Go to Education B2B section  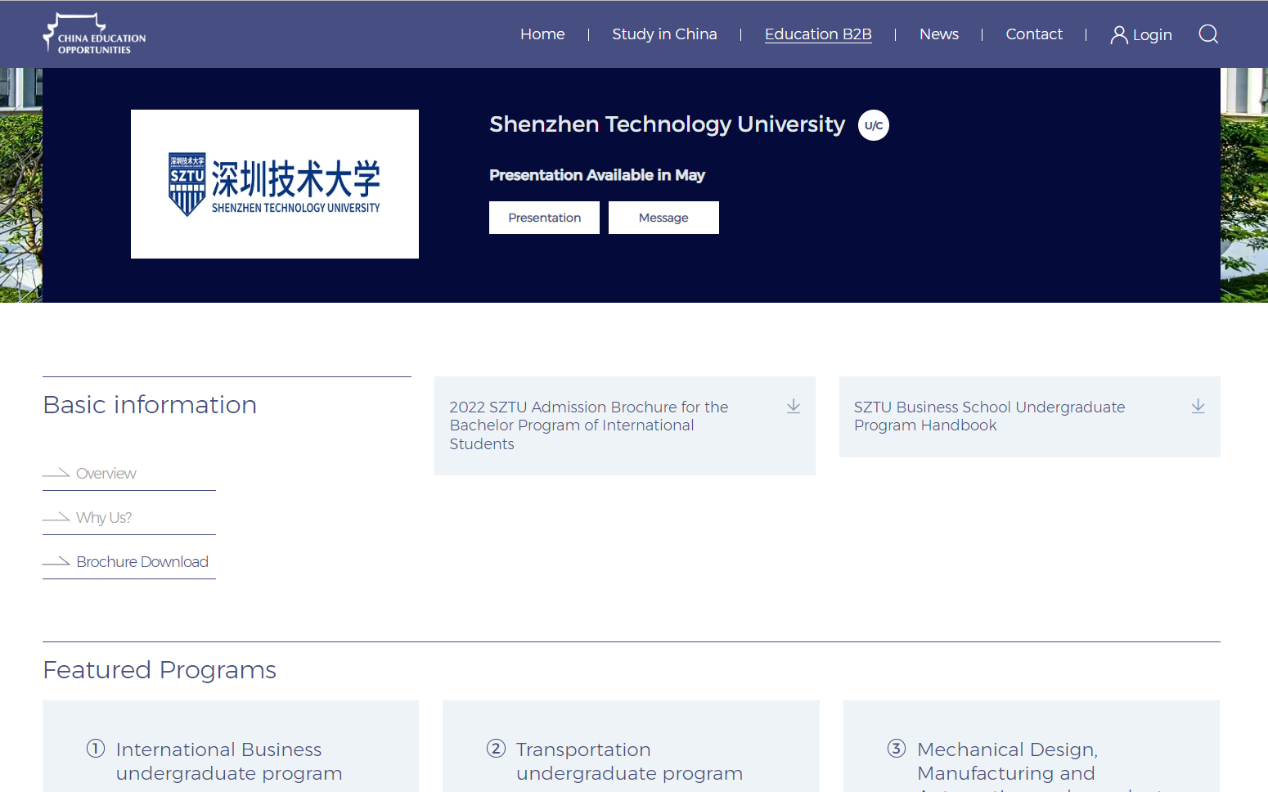click(x=818, y=34)
